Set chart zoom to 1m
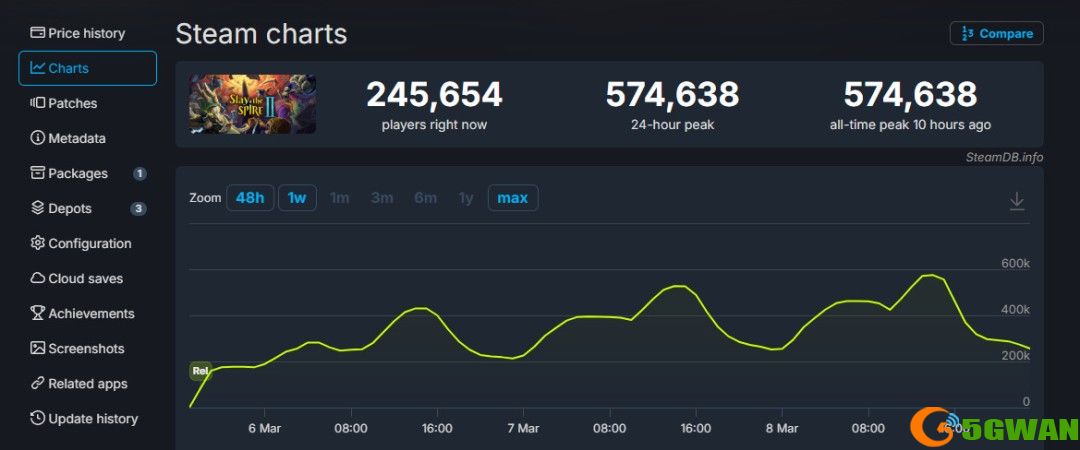This screenshot has height=450, width=1080. tap(340, 198)
